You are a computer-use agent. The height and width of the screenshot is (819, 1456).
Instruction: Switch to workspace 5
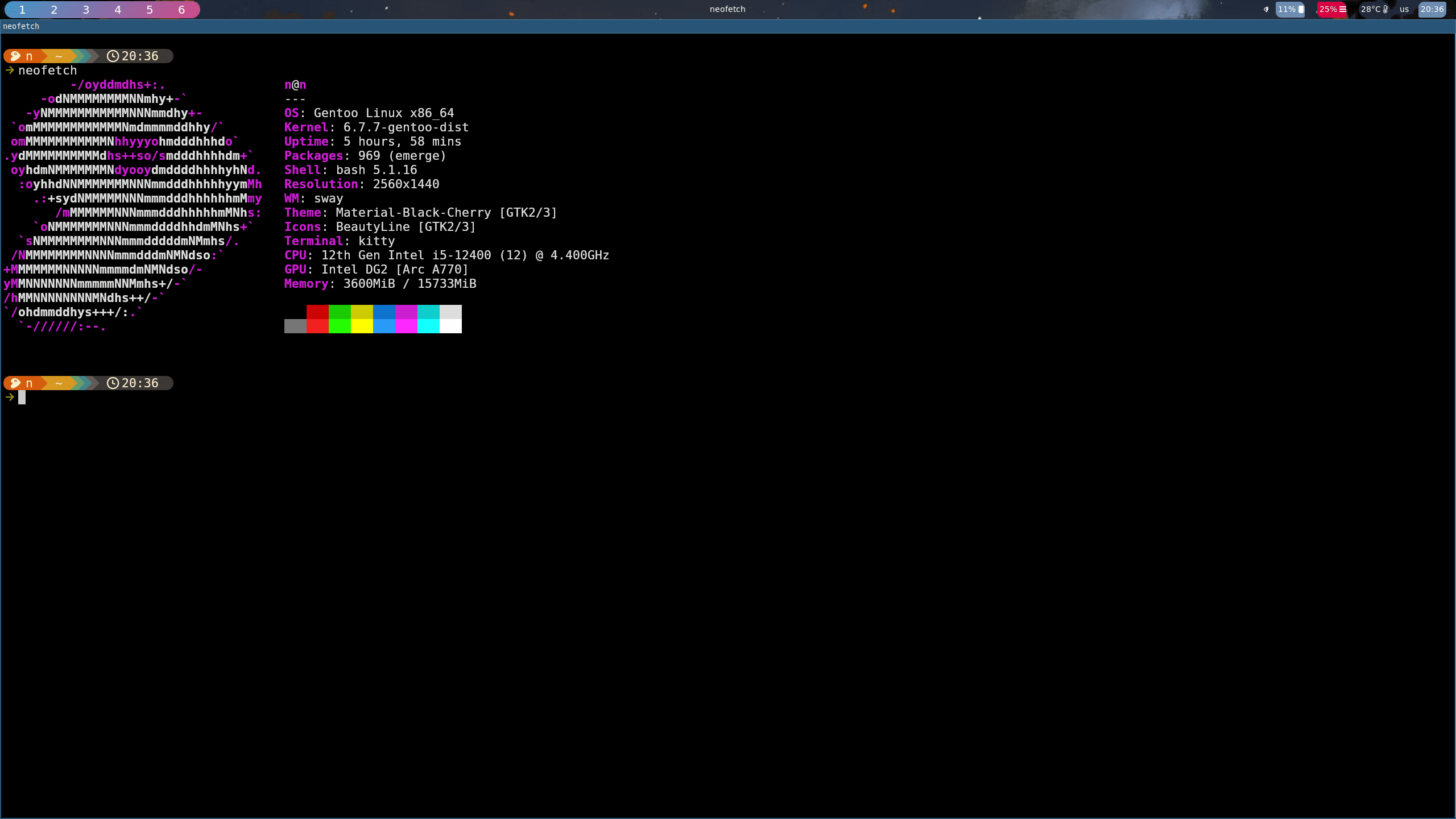(x=150, y=10)
